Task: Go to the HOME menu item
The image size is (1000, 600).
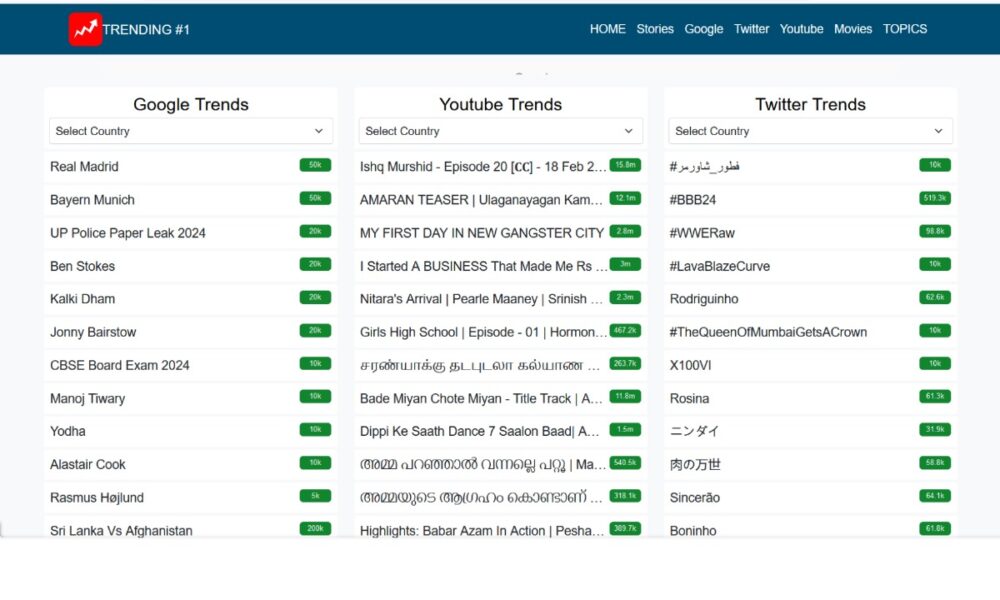Action: 607,29
